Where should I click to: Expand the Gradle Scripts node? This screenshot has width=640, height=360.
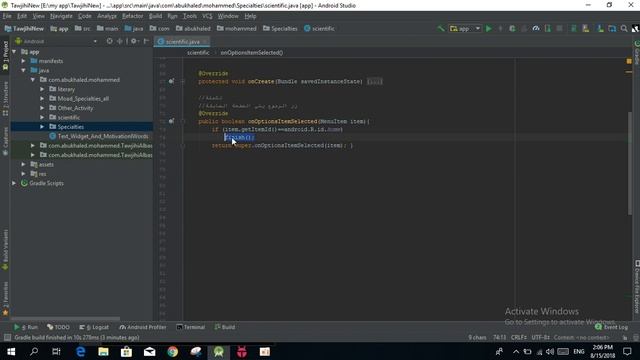click(14, 183)
